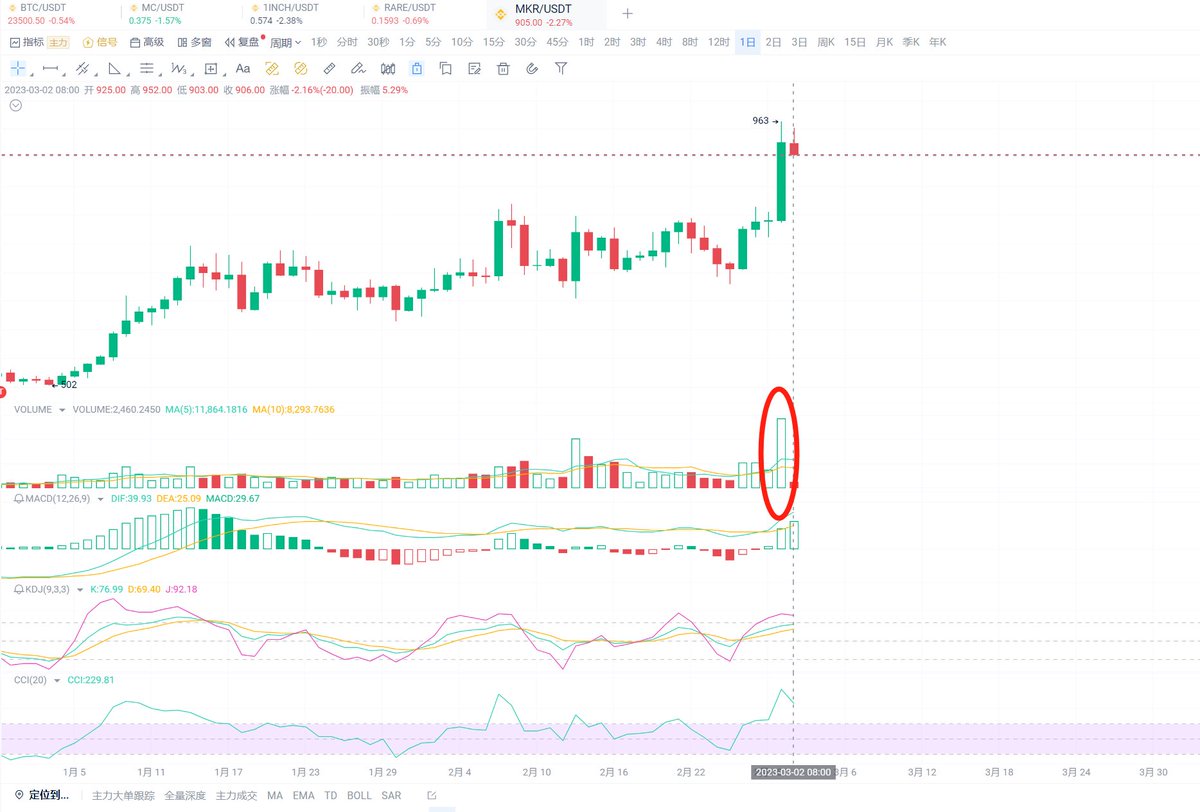Switch to the 年K timeframe

[x=937, y=42]
